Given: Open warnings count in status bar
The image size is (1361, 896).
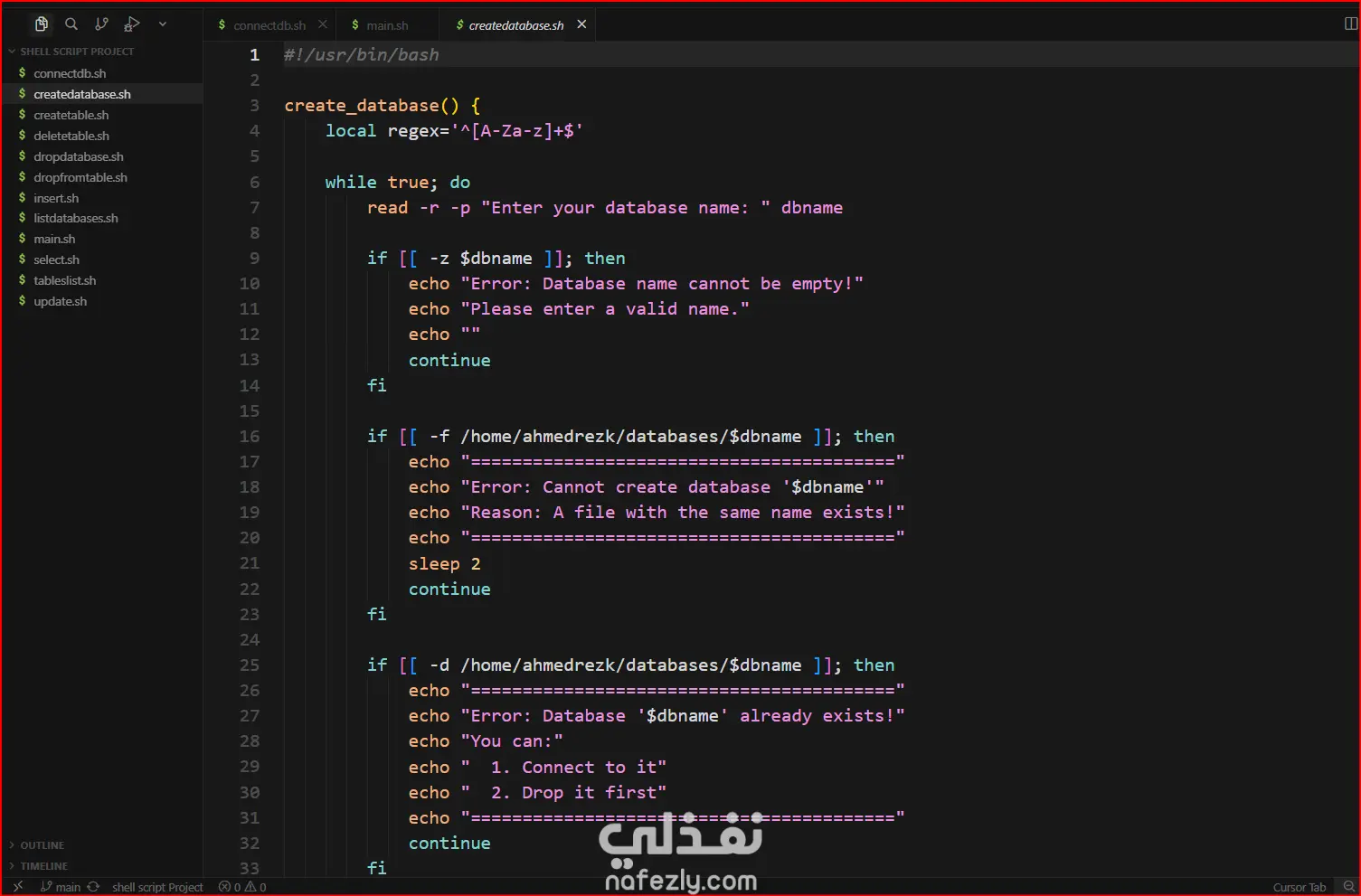Looking at the screenshot, I should click(x=256, y=887).
